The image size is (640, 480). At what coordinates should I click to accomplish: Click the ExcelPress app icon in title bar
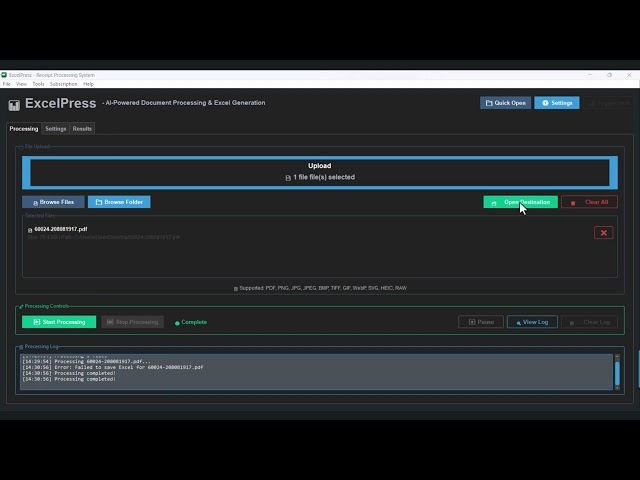[x=4, y=75]
